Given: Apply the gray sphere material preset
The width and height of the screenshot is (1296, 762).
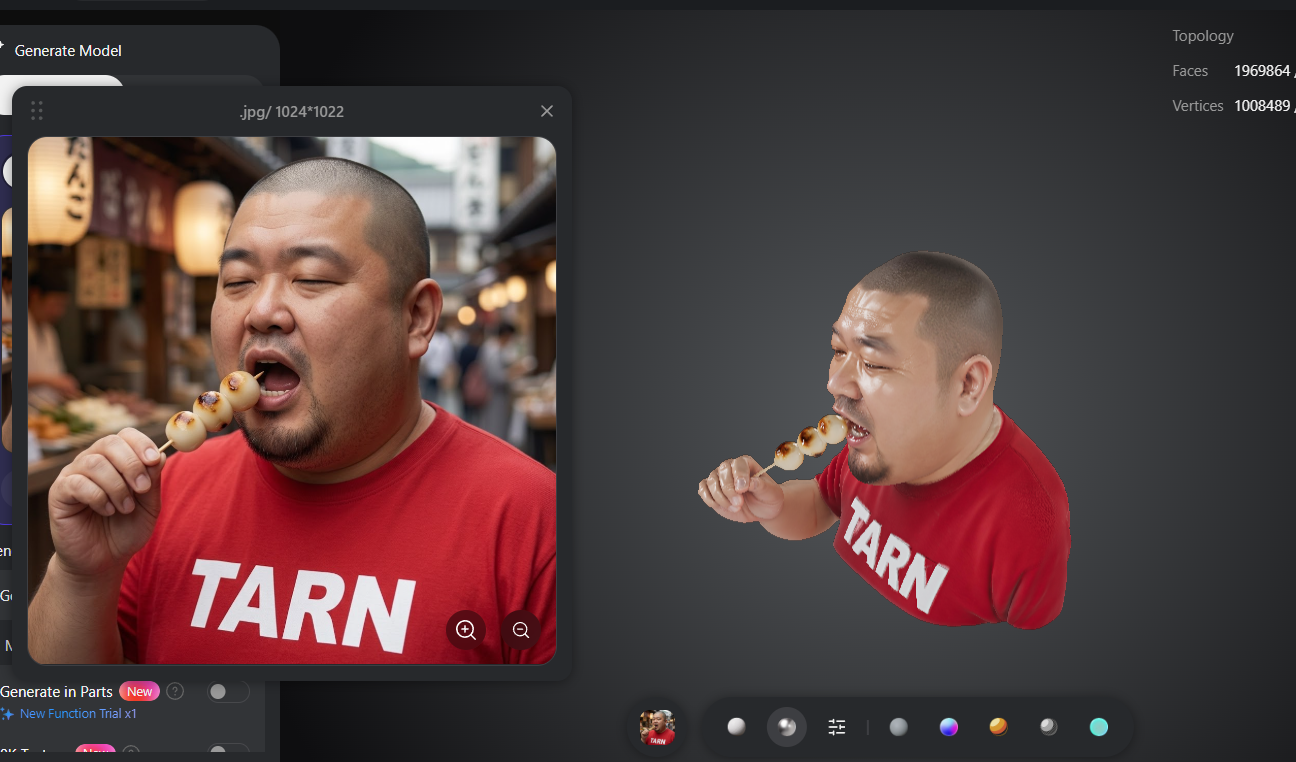Looking at the screenshot, I should coord(899,727).
